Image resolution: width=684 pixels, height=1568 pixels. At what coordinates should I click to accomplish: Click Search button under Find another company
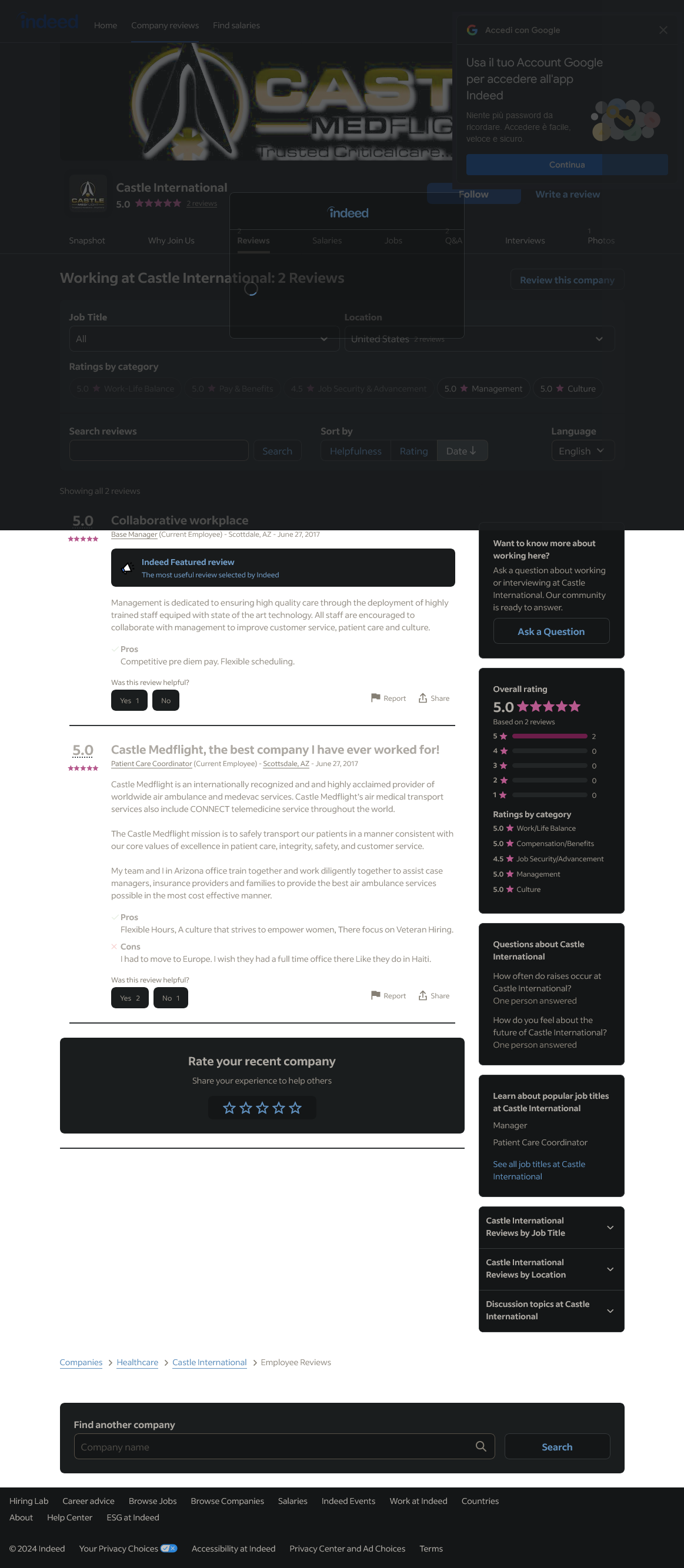[x=557, y=1446]
